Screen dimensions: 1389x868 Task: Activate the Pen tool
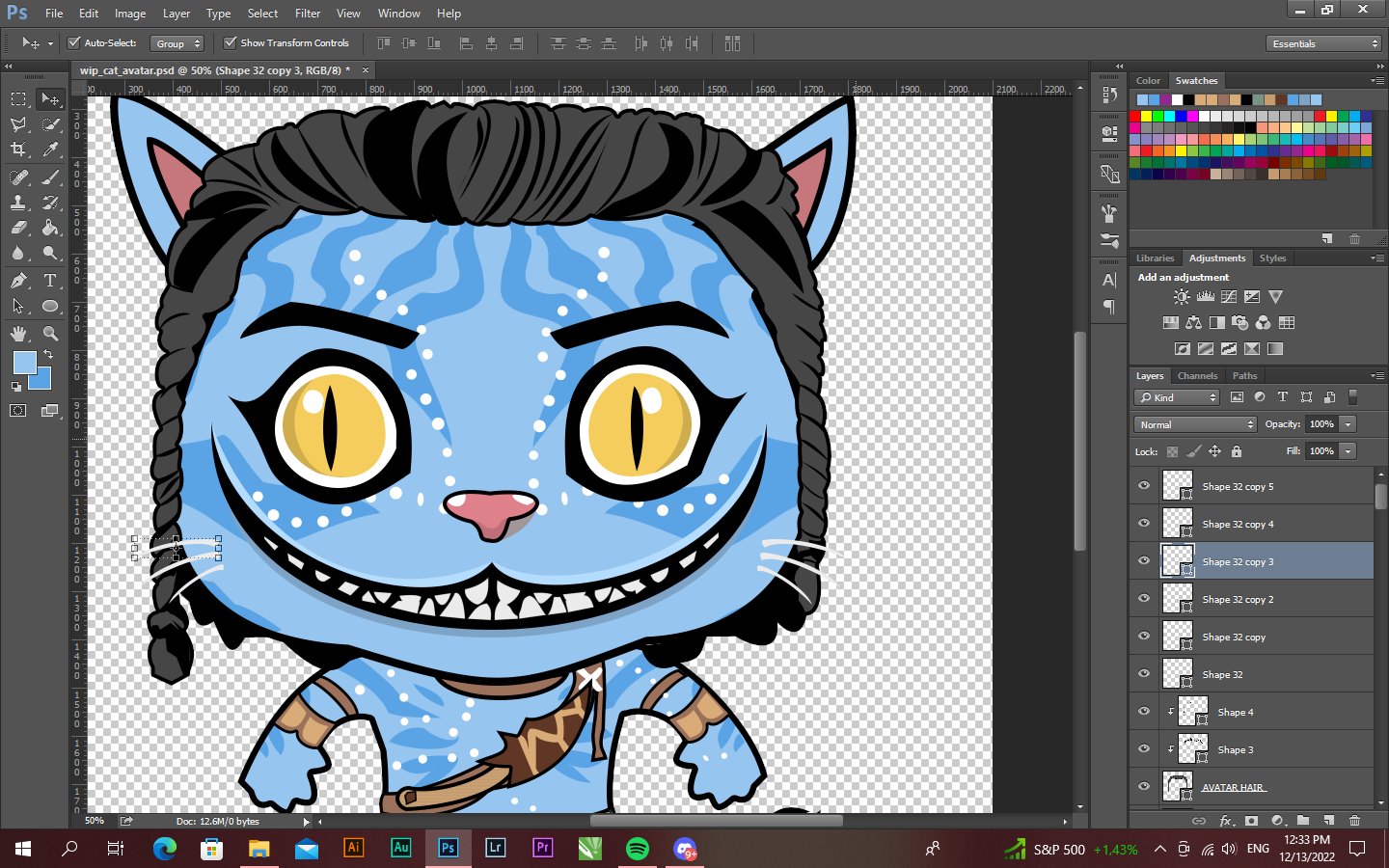coord(18,281)
